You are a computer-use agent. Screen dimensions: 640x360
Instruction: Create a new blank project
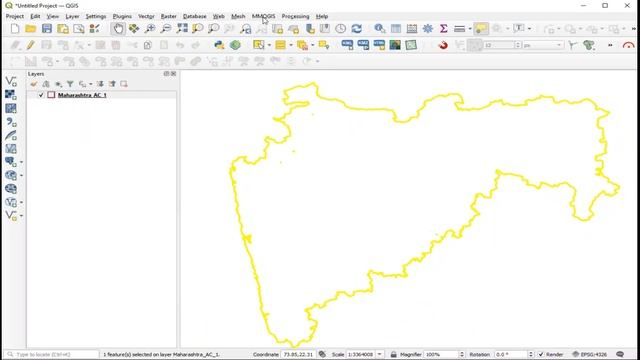[15, 29]
